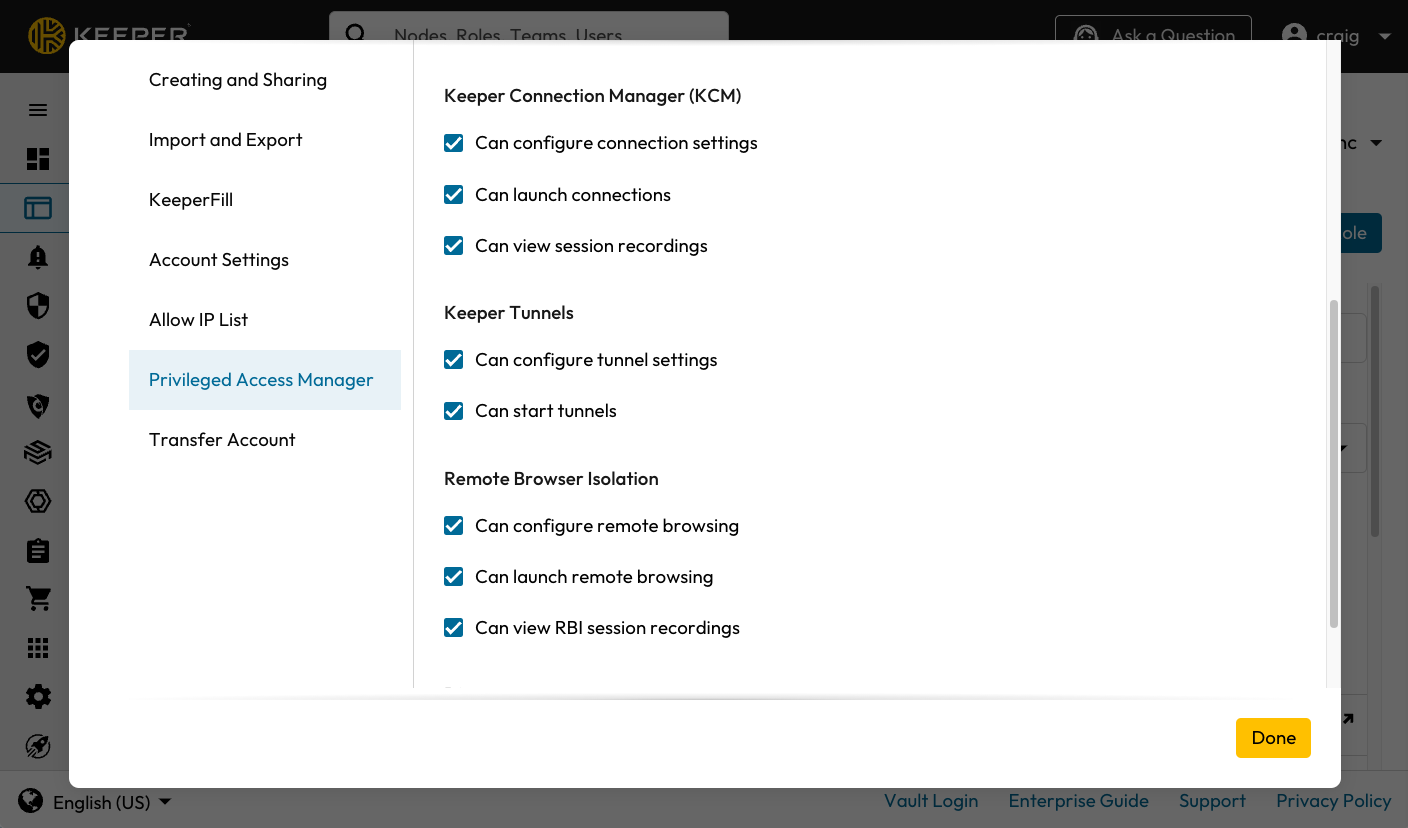
Task: Switch to the Transfer Account section
Action: [222, 440]
